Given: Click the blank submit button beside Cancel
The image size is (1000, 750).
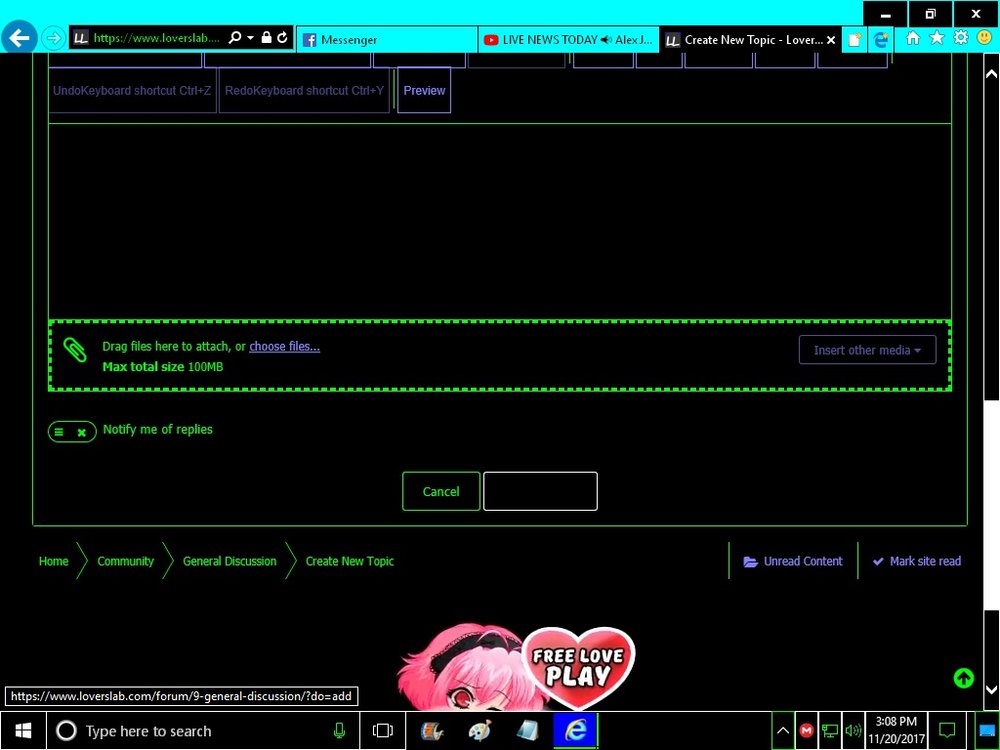Looking at the screenshot, I should tap(540, 491).
